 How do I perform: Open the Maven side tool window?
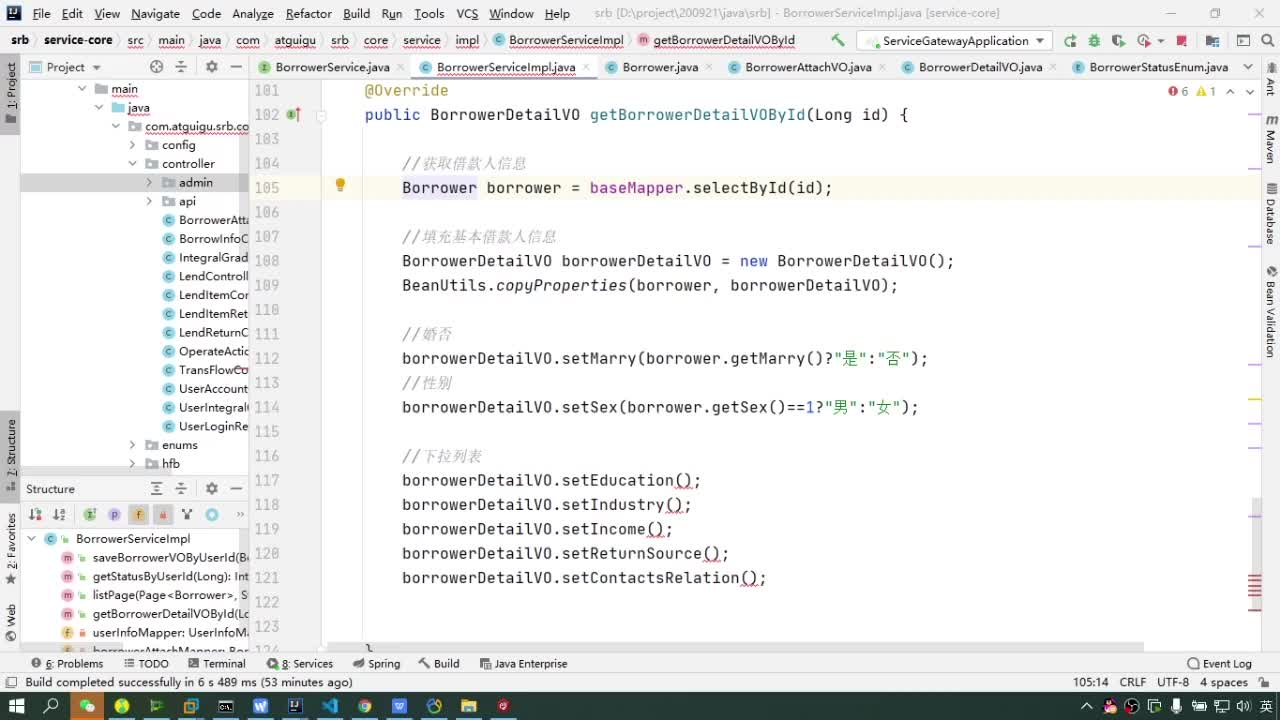tap(1271, 138)
